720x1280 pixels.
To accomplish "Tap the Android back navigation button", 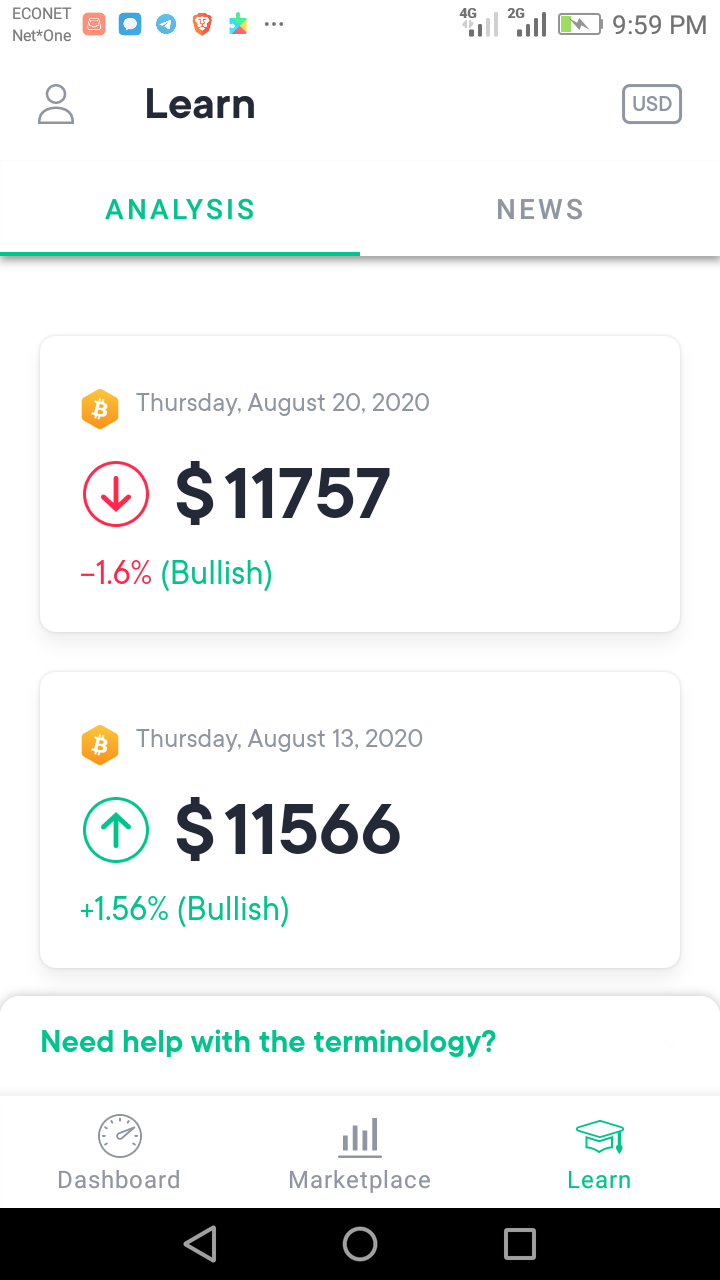I will click(200, 1244).
